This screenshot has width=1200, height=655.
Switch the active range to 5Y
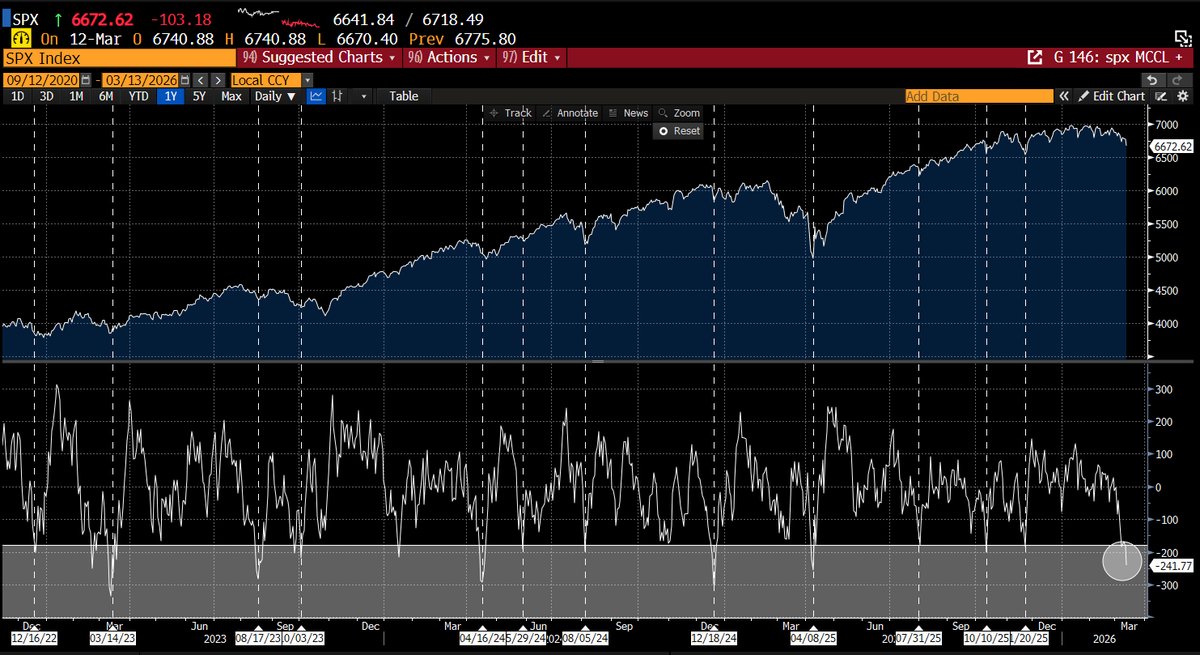click(x=200, y=96)
